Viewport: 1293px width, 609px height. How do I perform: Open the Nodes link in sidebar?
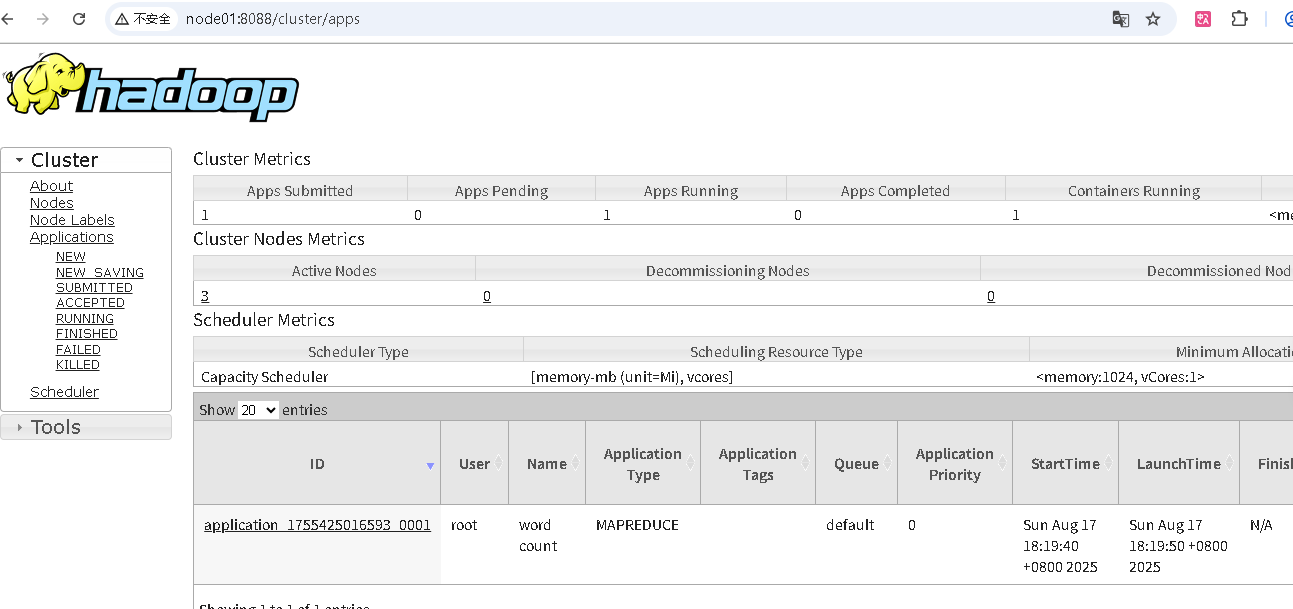coord(52,203)
